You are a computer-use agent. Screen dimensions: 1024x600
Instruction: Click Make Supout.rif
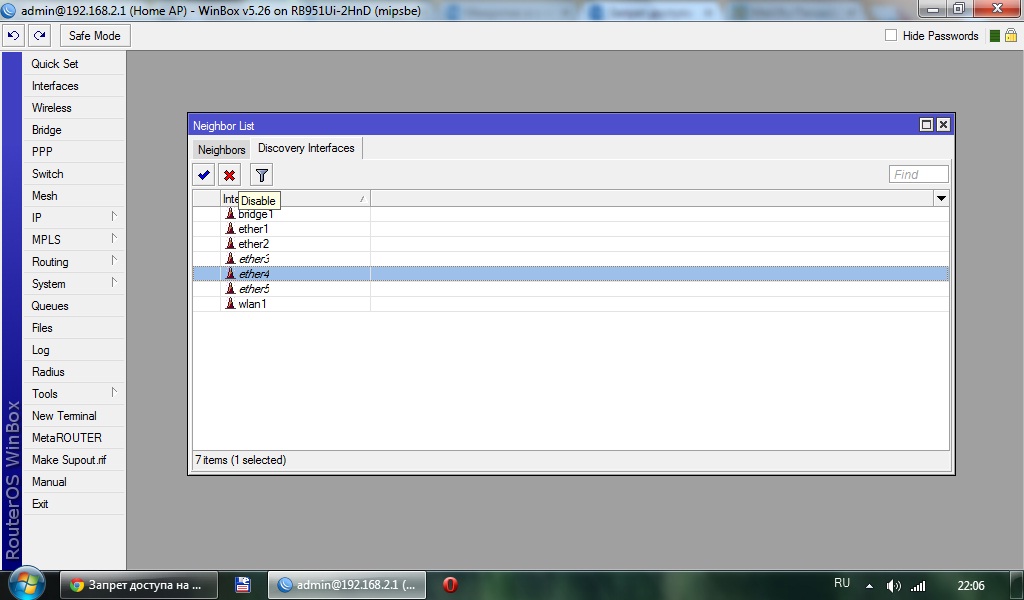coord(74,460)
